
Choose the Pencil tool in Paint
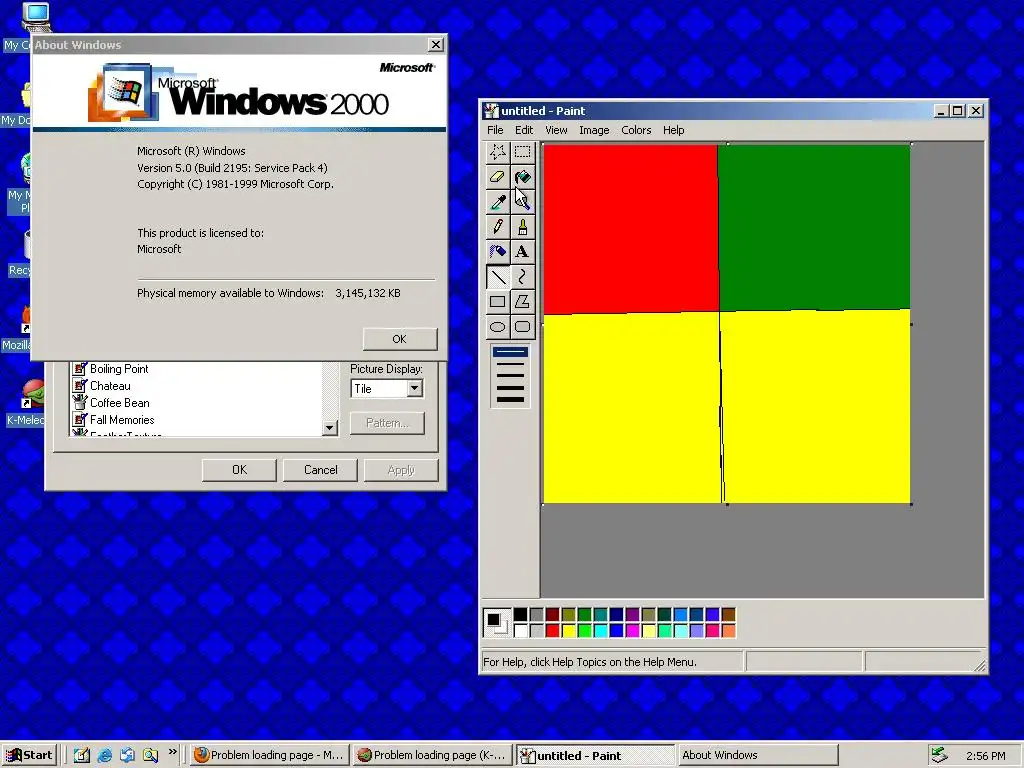(498, 227)
